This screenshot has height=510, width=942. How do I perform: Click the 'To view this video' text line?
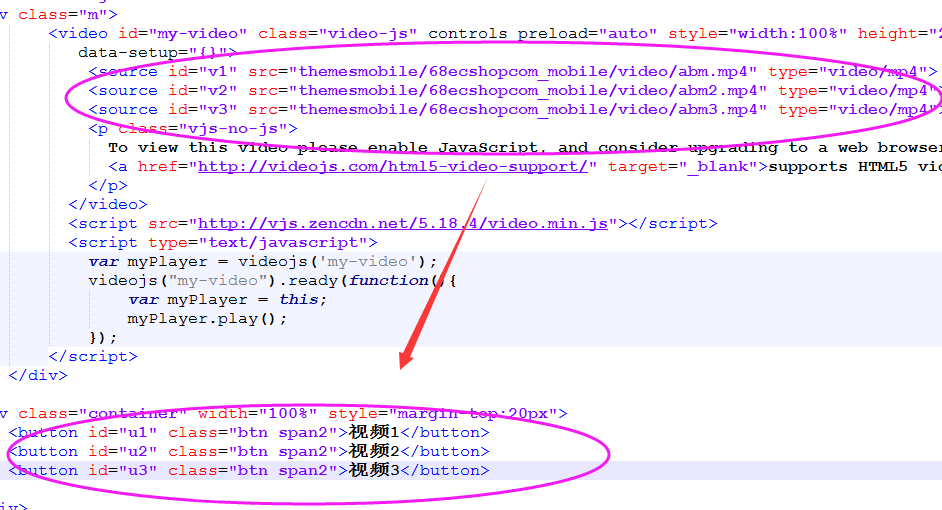point(525,148)
